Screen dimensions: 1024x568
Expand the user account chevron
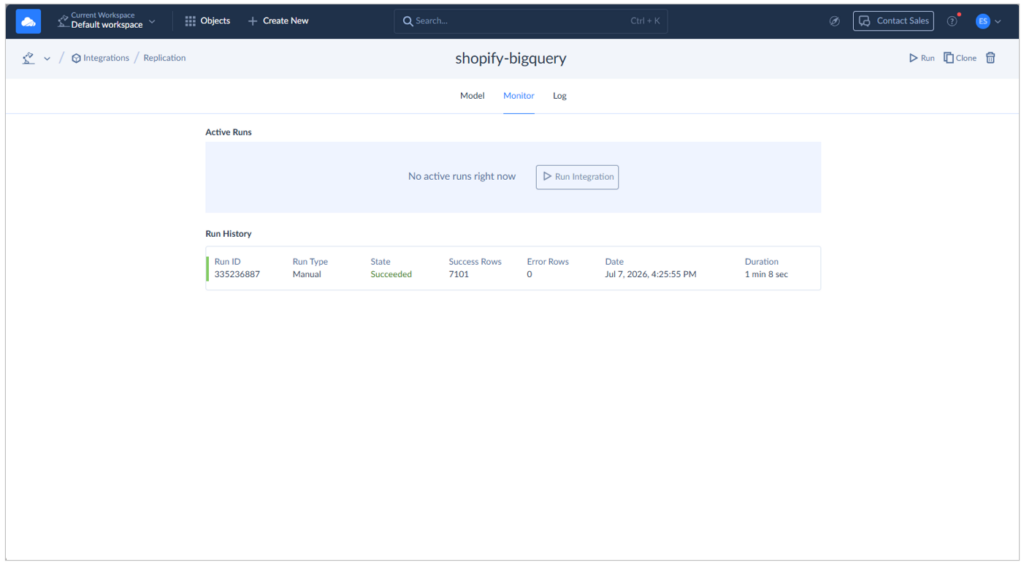pyautogui.click(x=998, y=22)
